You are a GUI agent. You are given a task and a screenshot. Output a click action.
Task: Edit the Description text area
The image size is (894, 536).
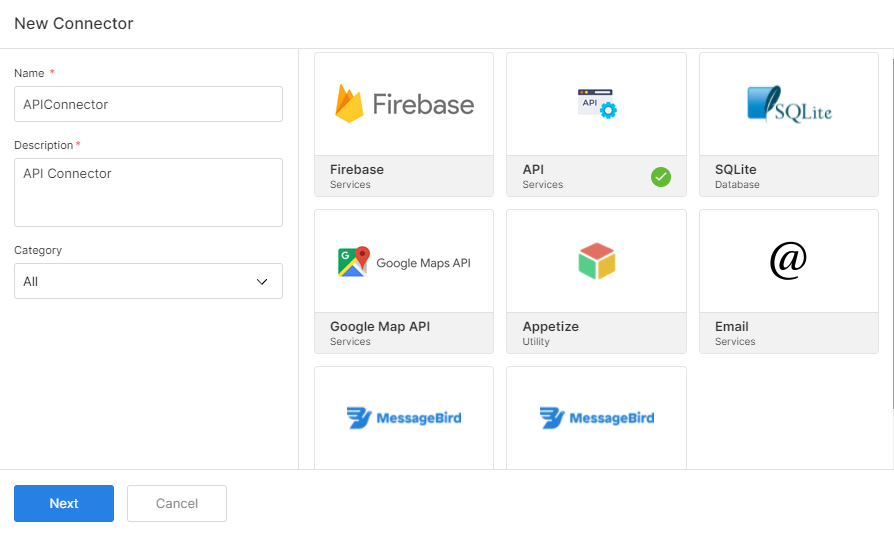pos(148,192)
